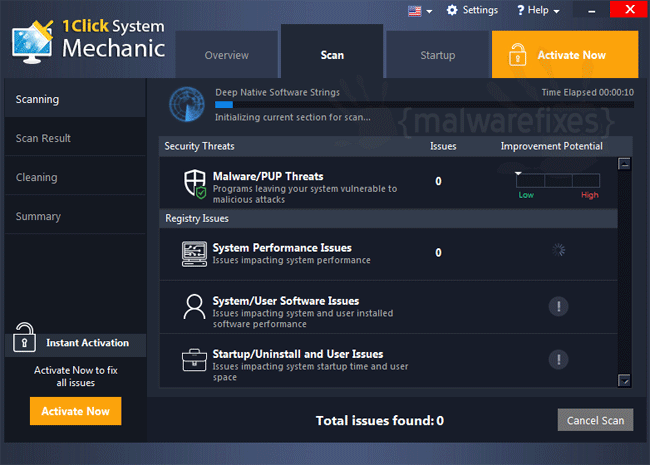
Task: Click the Startup/Uninstall briefcase icon
Action: tap(194, 360)
